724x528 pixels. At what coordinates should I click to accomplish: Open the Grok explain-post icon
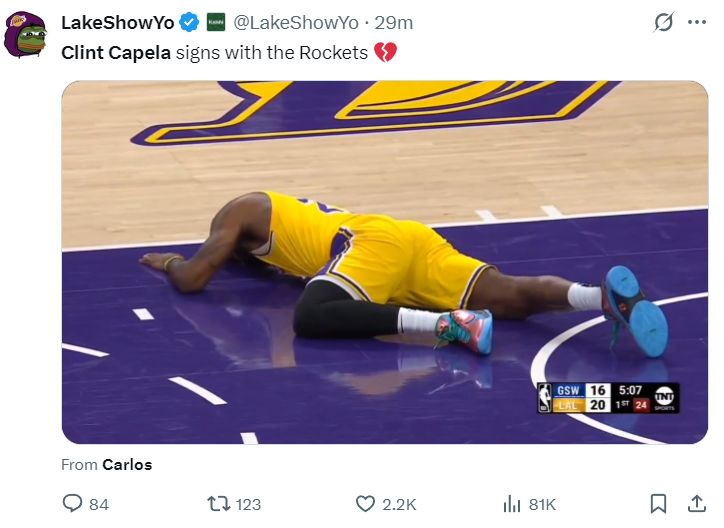click(x=662, y=23)
